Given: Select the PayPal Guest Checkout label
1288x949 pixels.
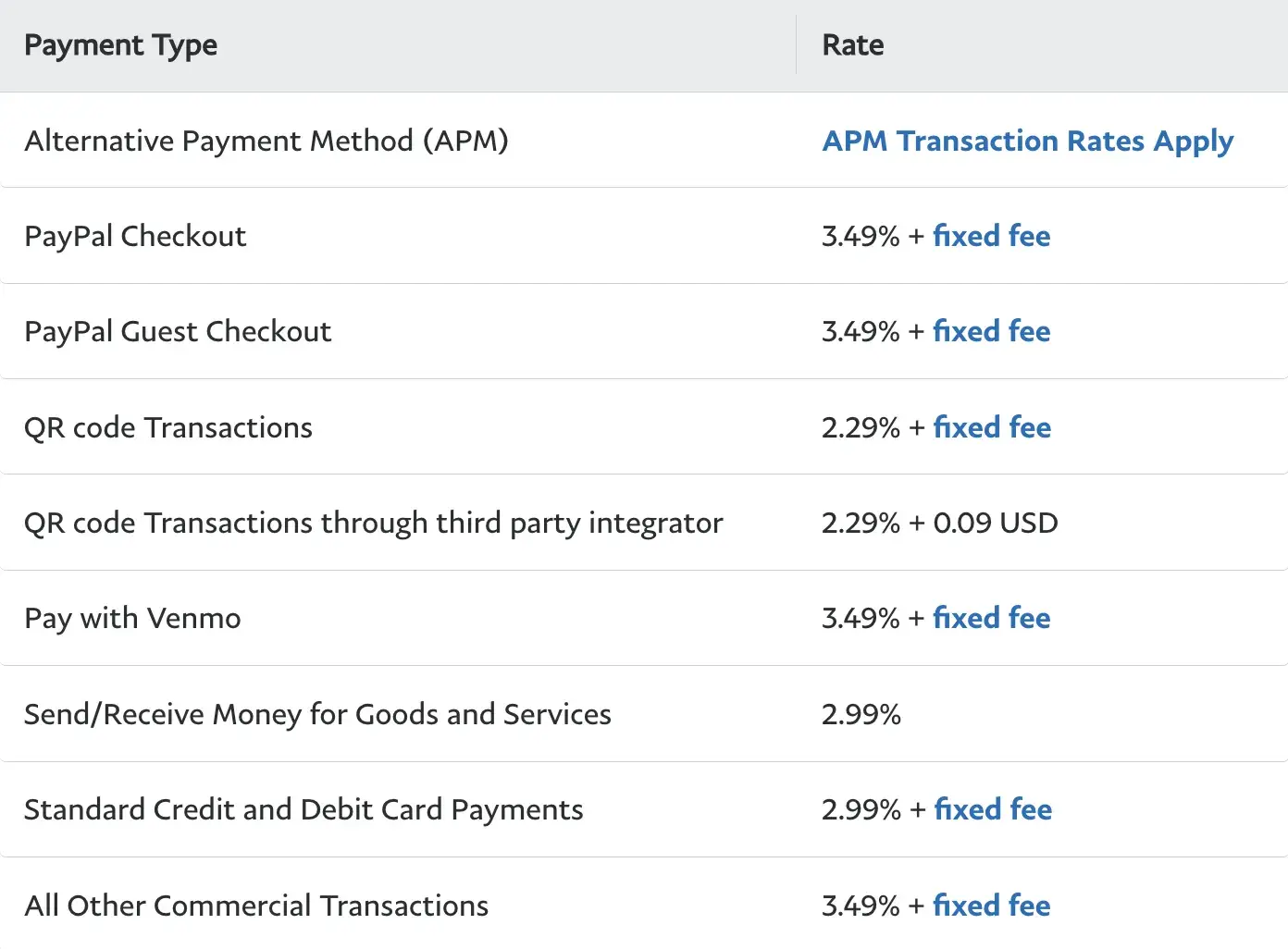Looking at the screenshot, I should pyautogui.click(x=178, y=332).
